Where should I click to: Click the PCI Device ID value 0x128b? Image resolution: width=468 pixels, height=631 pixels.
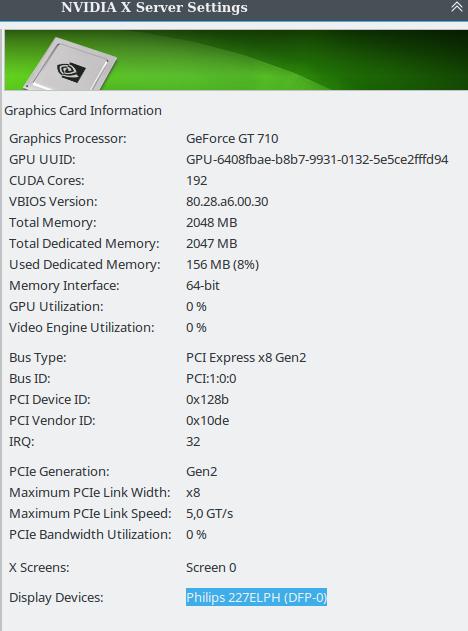[207, 399]
